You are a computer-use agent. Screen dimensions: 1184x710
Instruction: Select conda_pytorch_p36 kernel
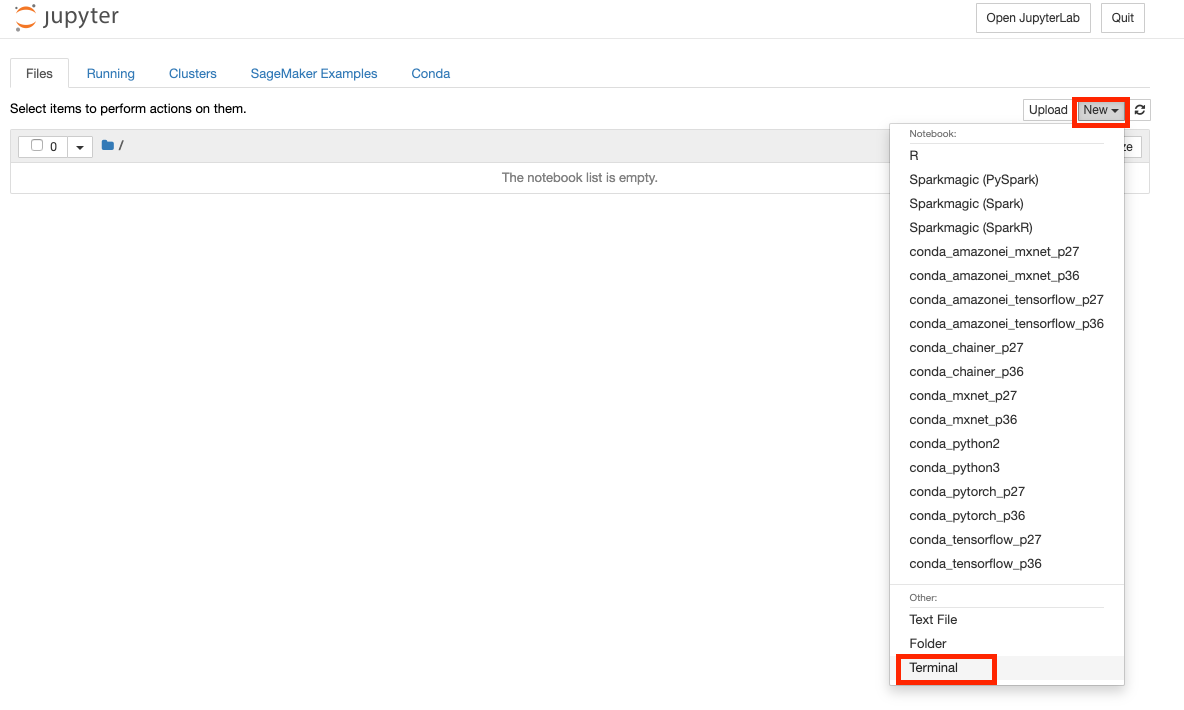pyautogui.click(x=1007, y=516)
